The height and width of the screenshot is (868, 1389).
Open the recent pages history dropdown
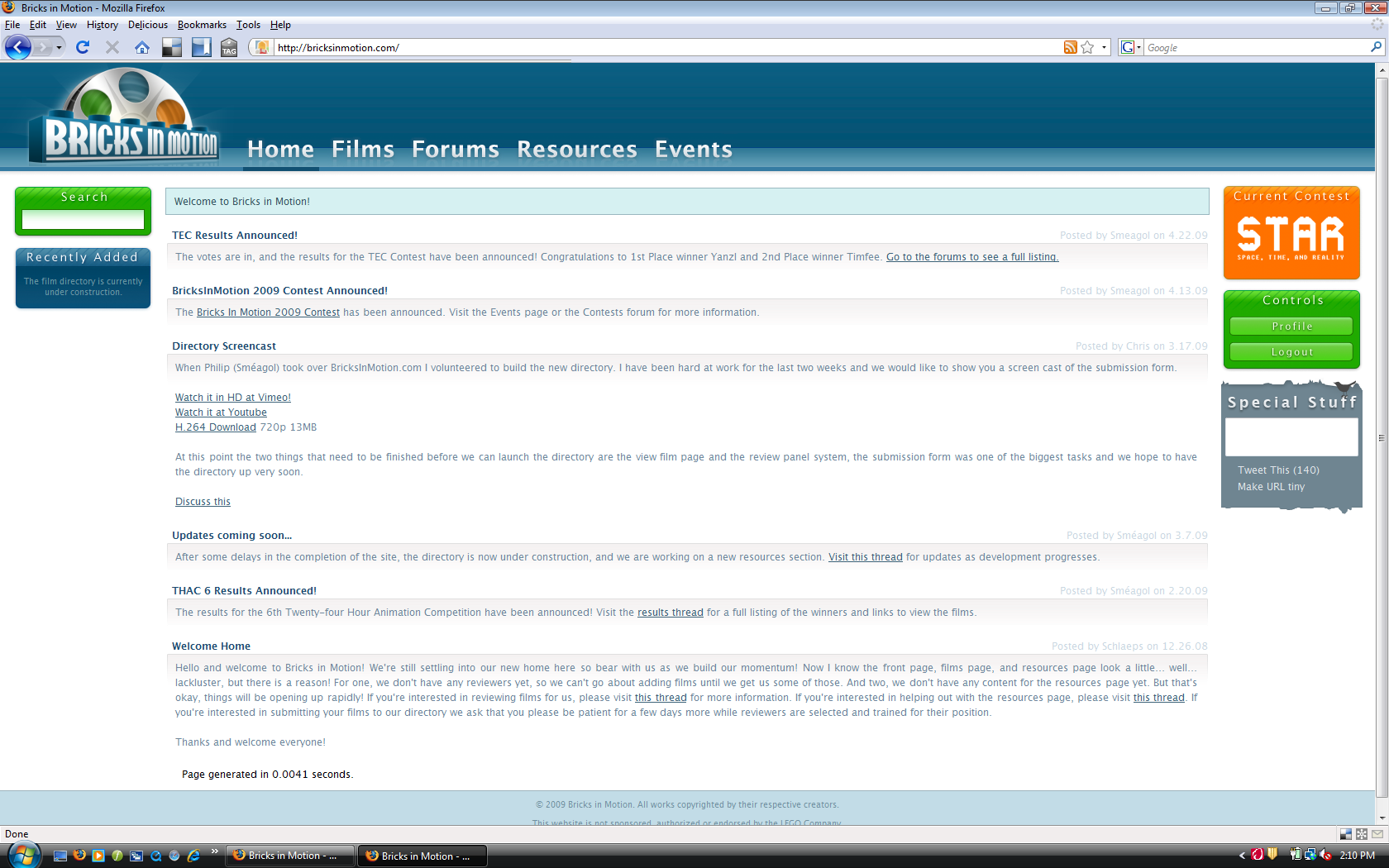click(60, 47)
